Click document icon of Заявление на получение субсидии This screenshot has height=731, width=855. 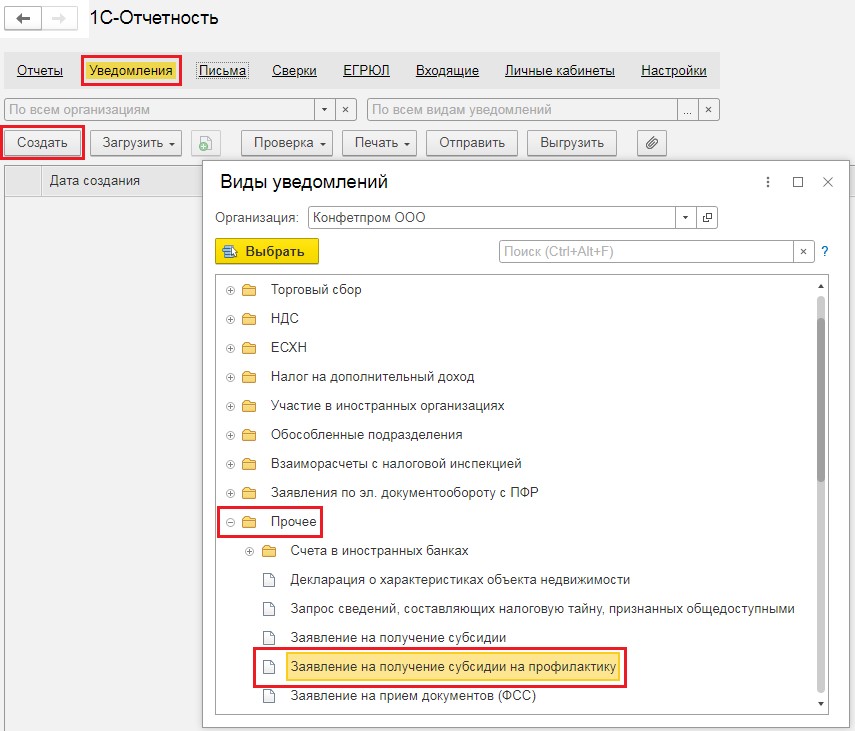click(x=269, y=638)
